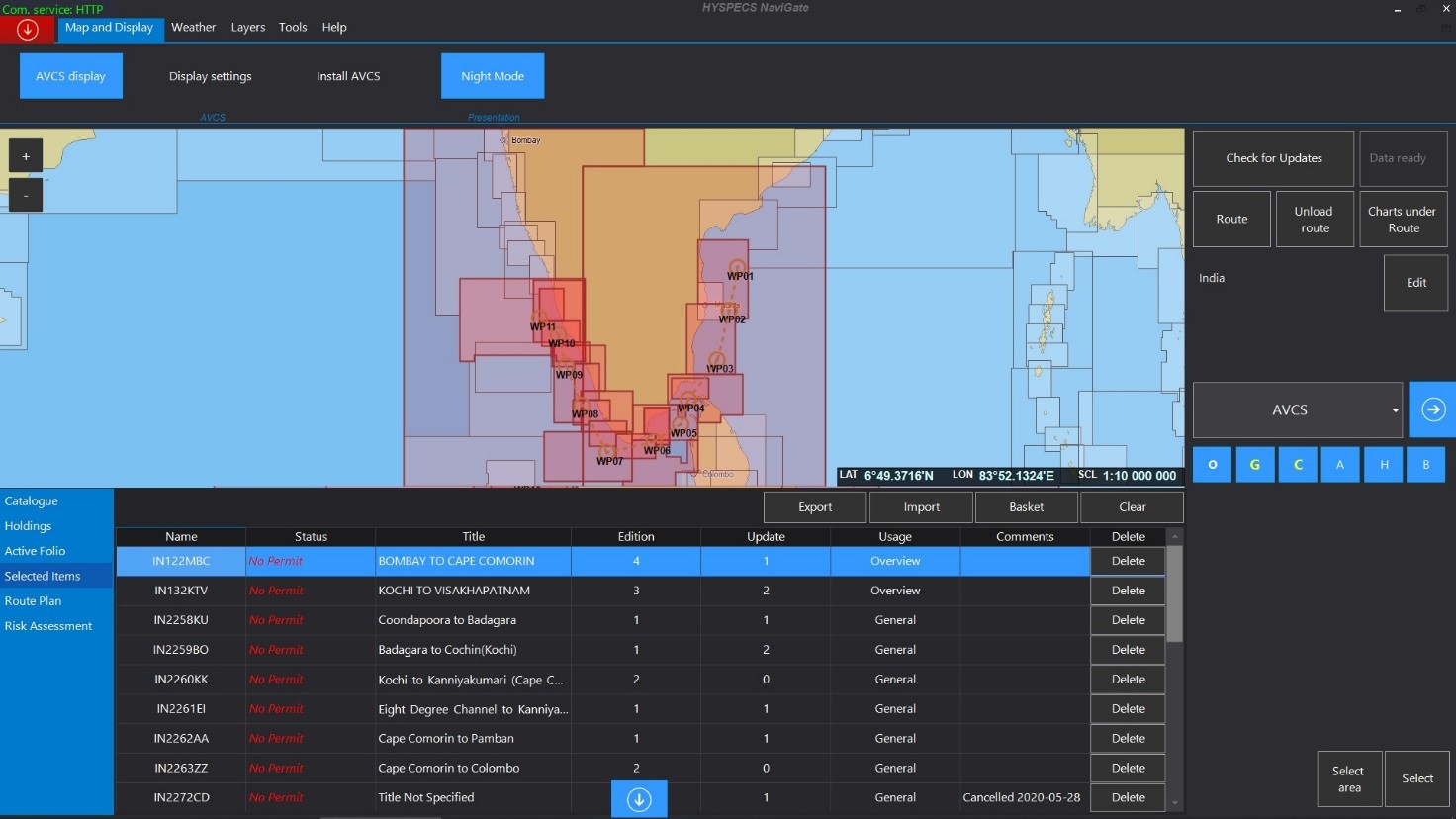Toggle the G usage band filter

1254,465
